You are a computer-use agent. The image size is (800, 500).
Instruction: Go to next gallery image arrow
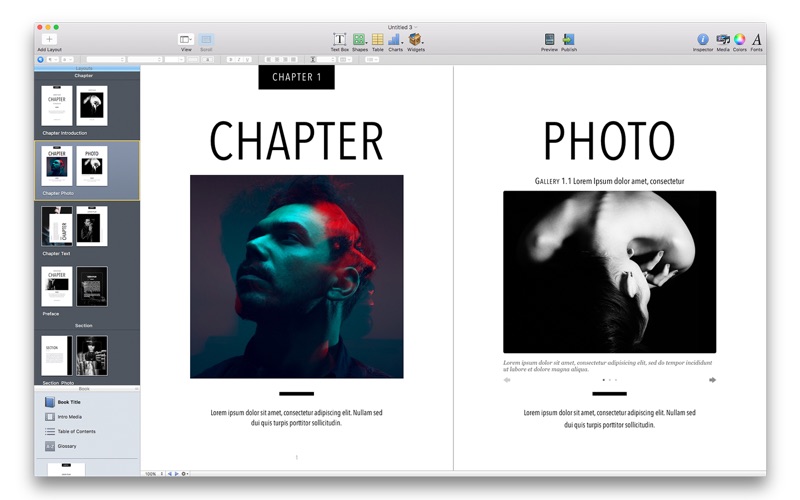tap(712, 380)
